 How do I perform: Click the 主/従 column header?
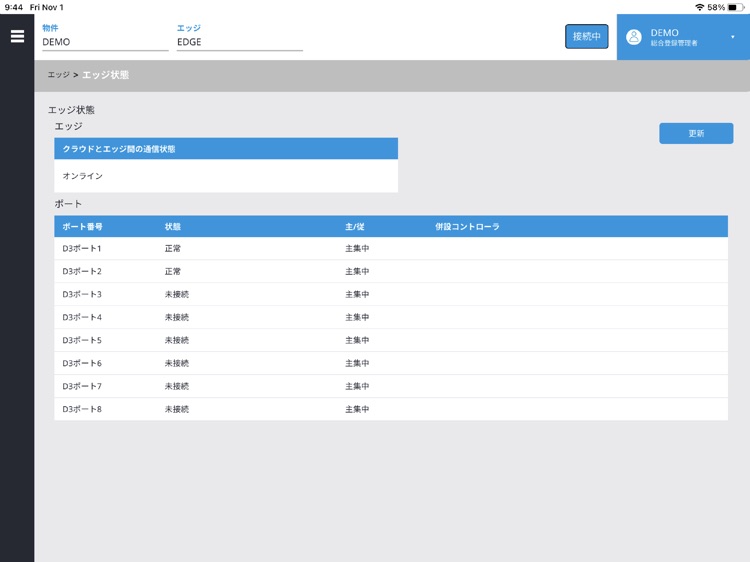pyautogui.click(x=354, y=227)
